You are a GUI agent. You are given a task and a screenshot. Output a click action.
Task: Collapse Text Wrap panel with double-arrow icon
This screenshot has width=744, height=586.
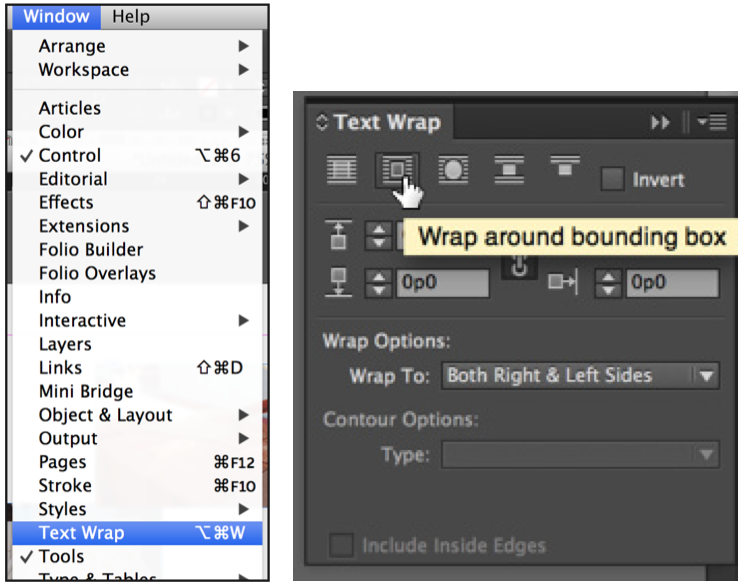pos(661,122)
